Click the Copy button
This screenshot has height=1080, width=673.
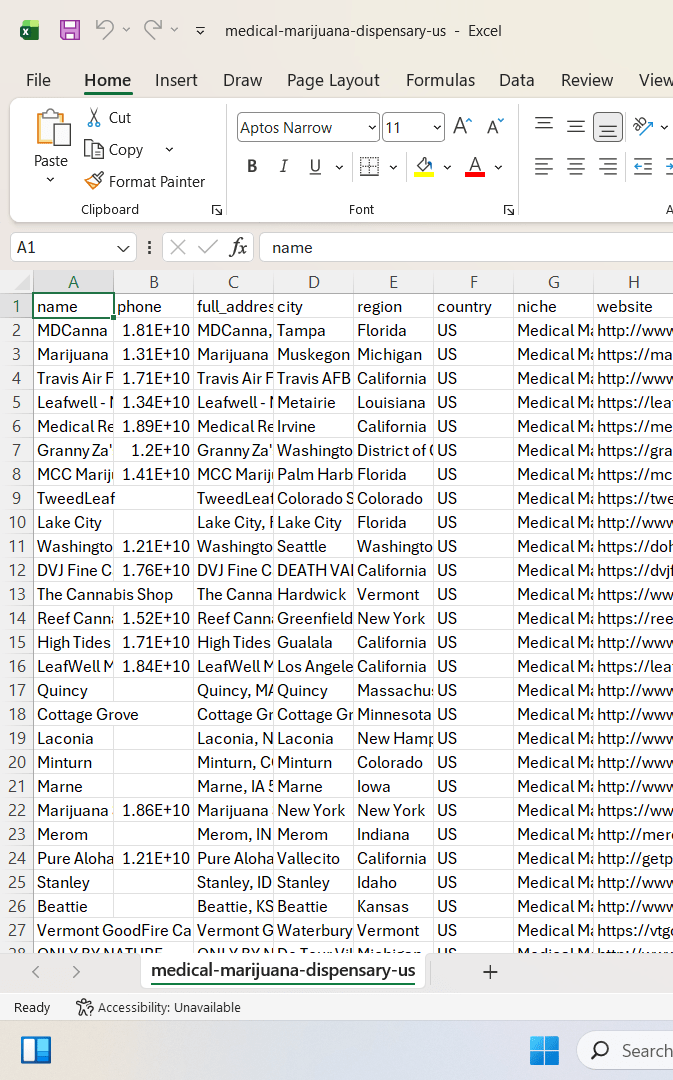click(114, 149)
